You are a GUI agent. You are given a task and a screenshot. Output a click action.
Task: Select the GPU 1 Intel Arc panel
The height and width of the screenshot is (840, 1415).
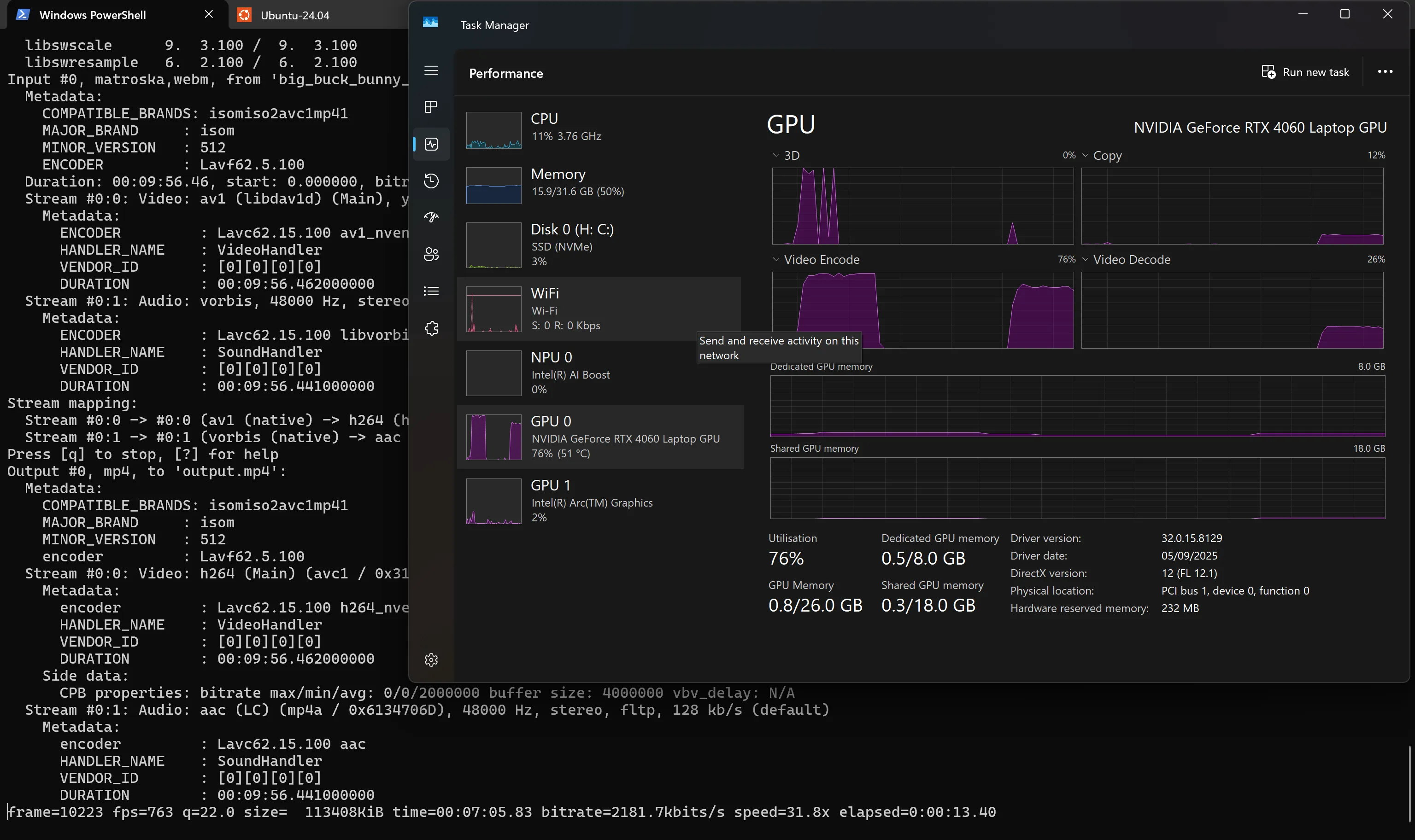click(600, 501)
